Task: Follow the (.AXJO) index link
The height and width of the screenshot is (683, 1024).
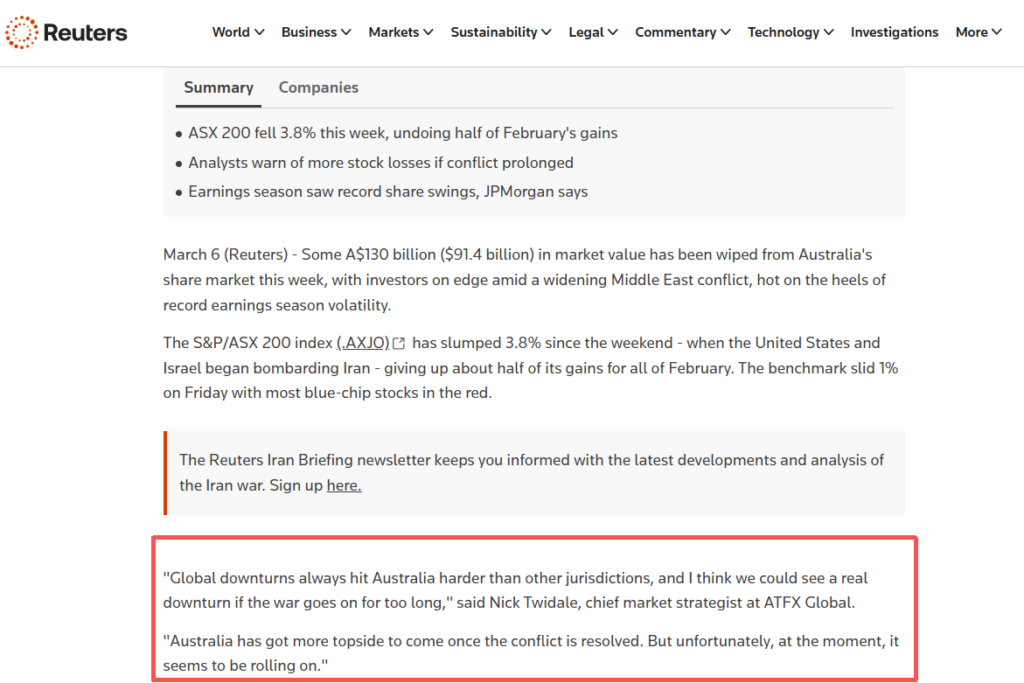Action: coord(363,343)
